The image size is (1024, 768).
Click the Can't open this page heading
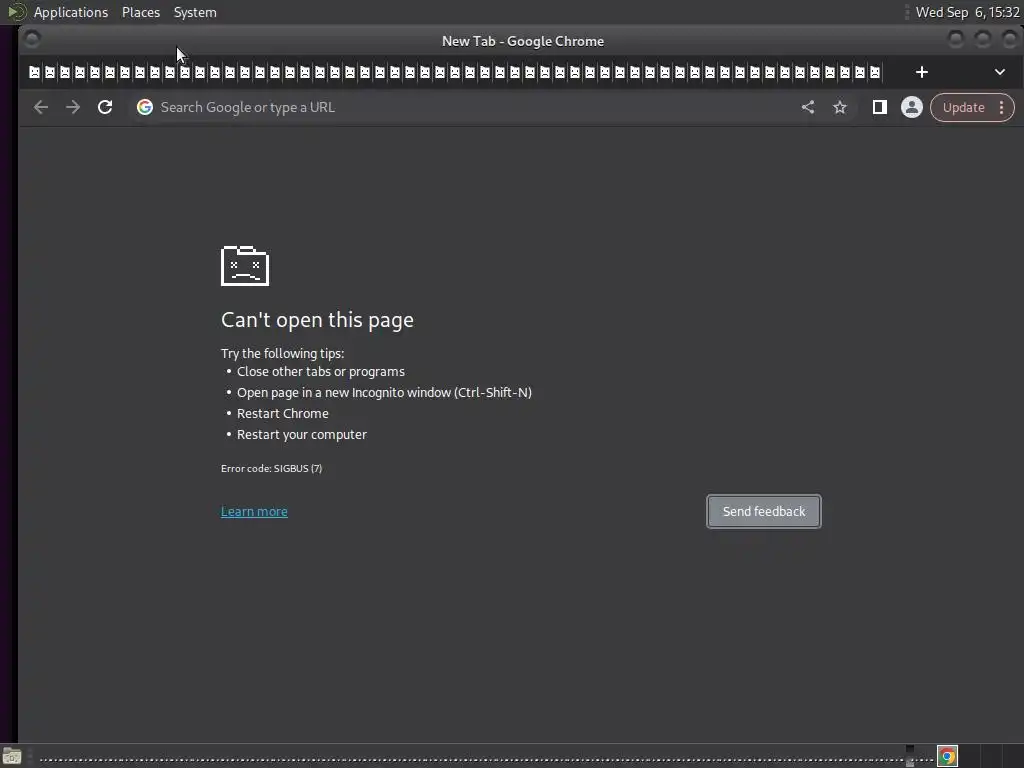pyautogui.click(x=317, y=320)
